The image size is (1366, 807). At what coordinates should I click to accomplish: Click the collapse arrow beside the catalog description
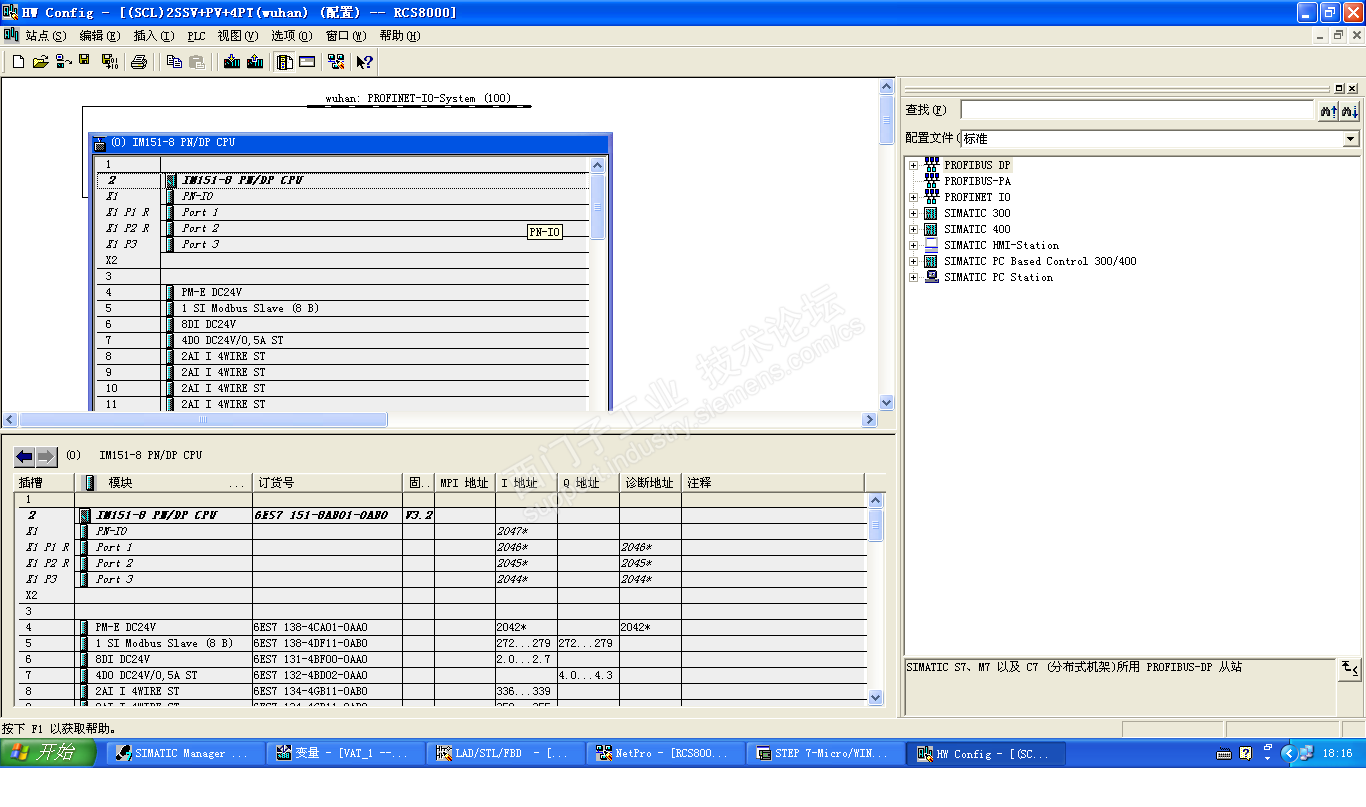click(1349, 669)
